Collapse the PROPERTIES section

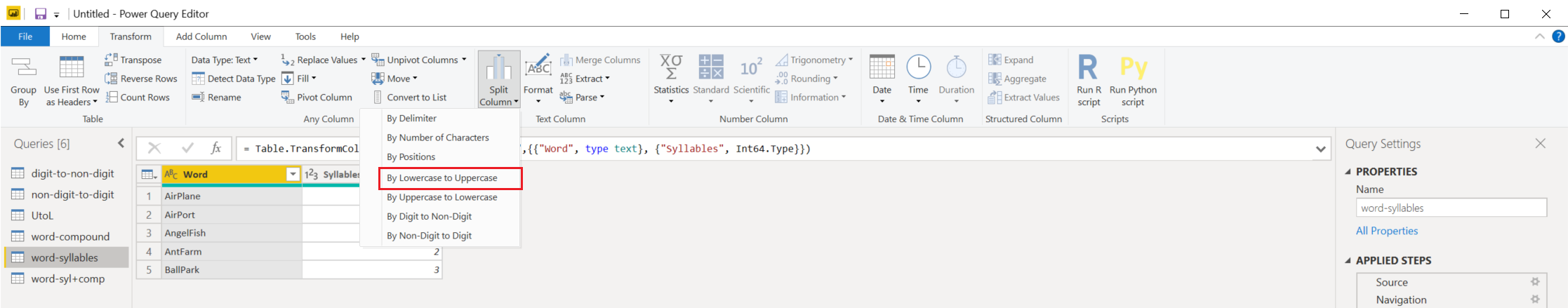coord(1348,172)
